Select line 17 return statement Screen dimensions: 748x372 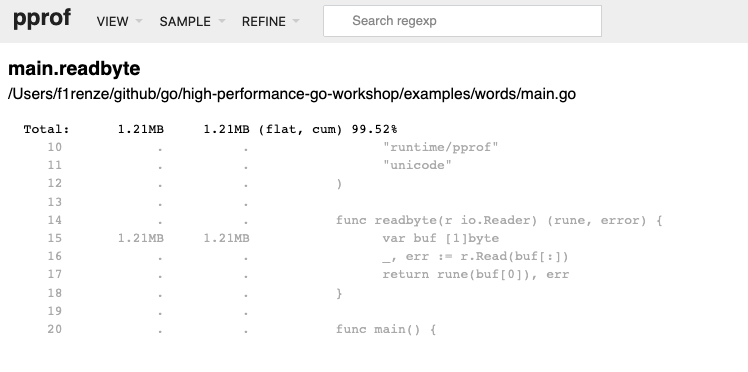[x=475, y=274]
